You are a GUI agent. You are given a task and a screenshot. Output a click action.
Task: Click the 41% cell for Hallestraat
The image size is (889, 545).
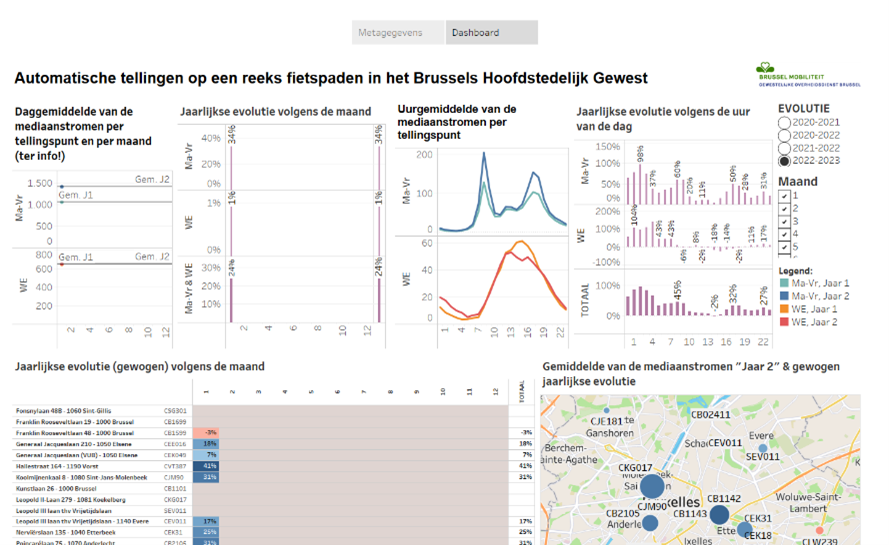(208, 465)
